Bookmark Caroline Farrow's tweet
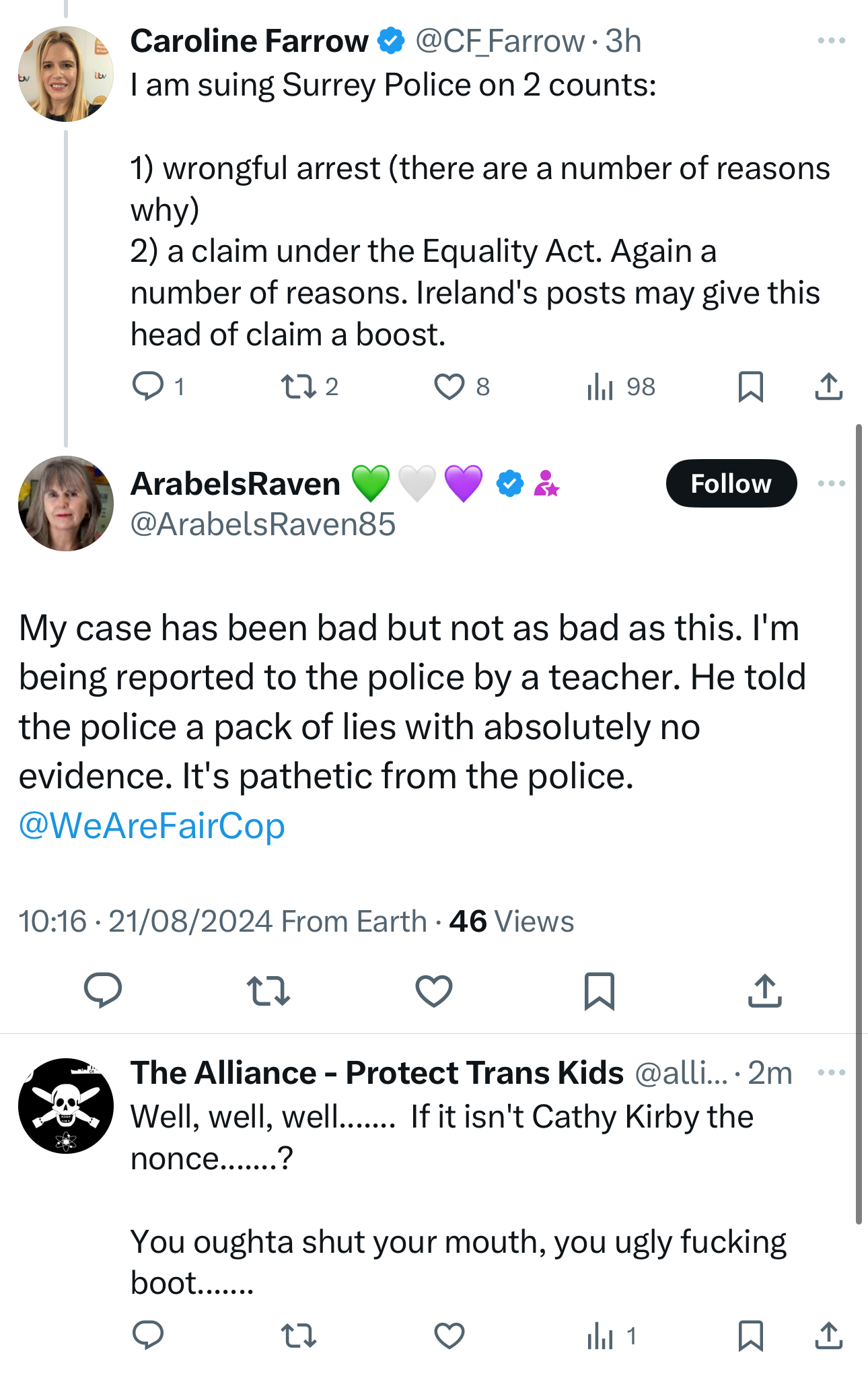Image resolution: width=868 pixels, height=1380 pixels. 750,386
